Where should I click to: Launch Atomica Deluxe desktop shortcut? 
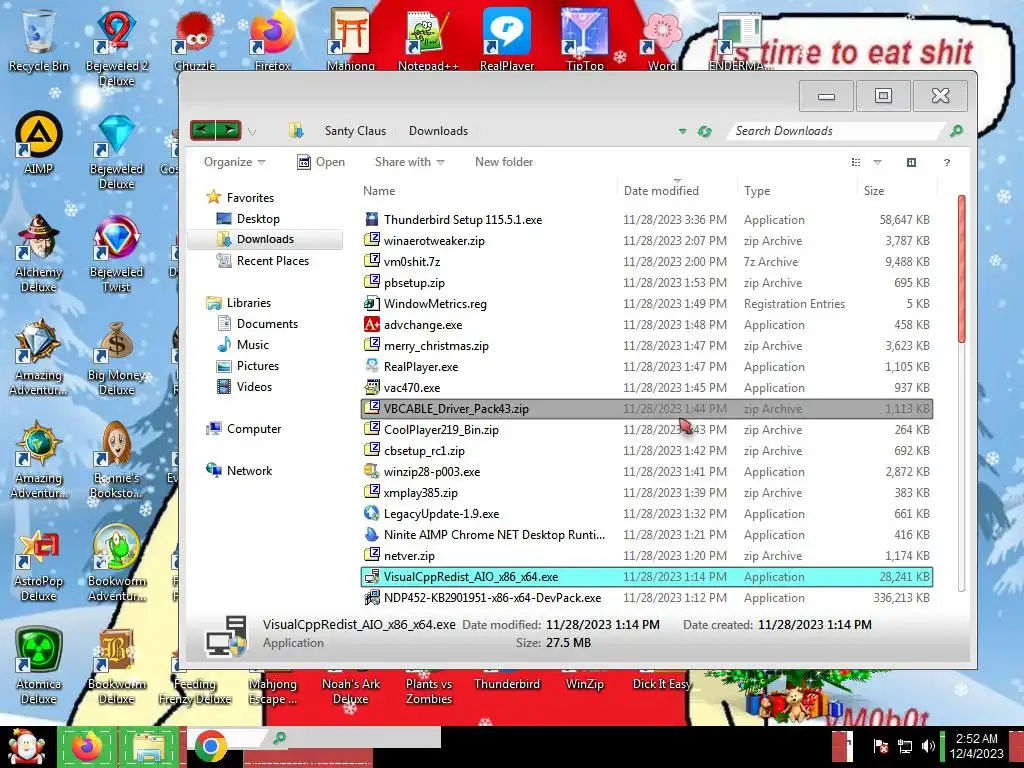pyautogui.click(x=39, y=666)
